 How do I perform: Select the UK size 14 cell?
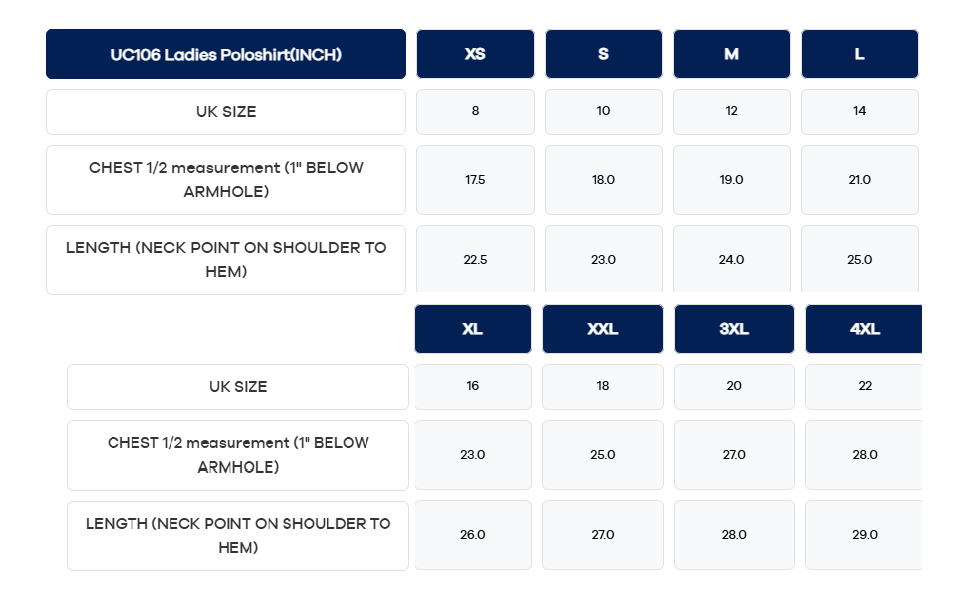pos(859,111)
